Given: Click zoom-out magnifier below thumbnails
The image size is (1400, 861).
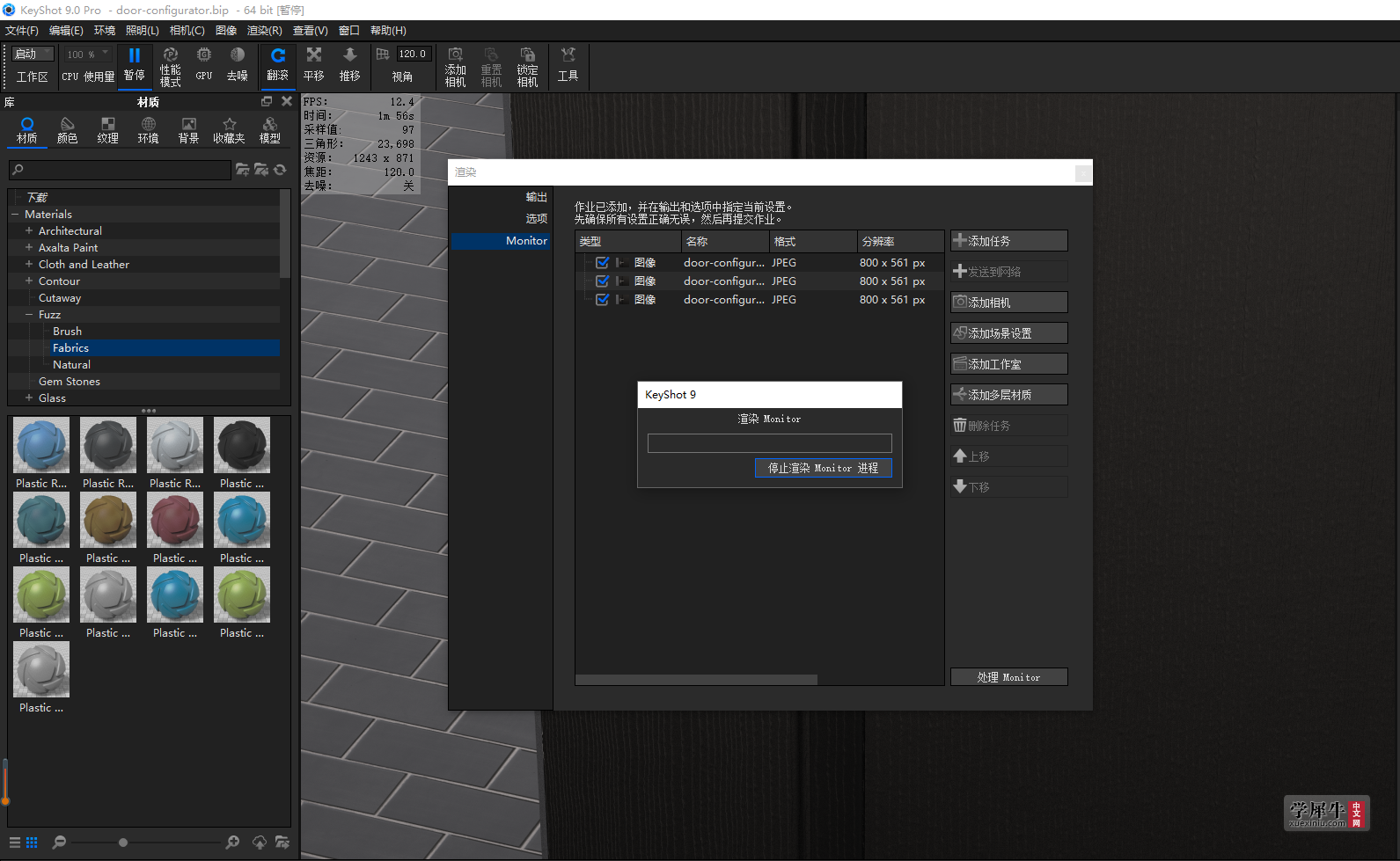Looking at the screenshot, I should click(x=60, y=843).
